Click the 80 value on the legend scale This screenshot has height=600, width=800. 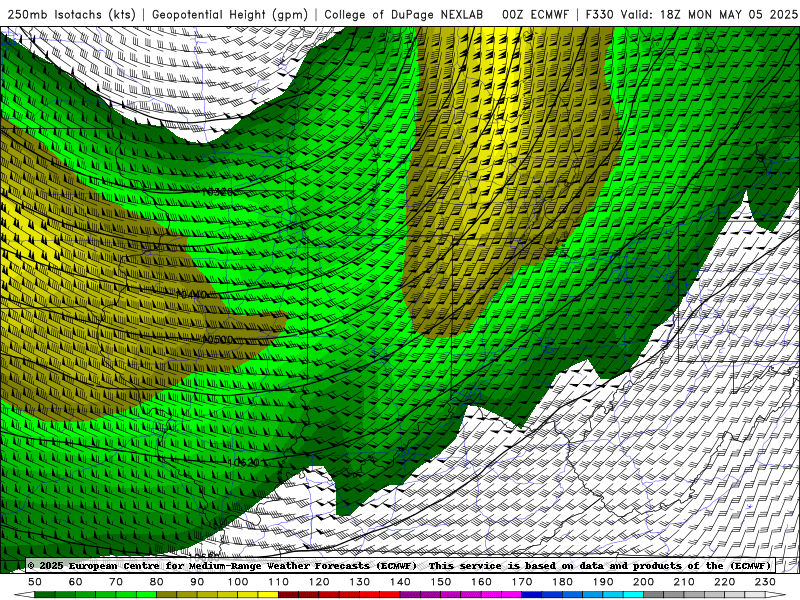(x=157, y=582)
